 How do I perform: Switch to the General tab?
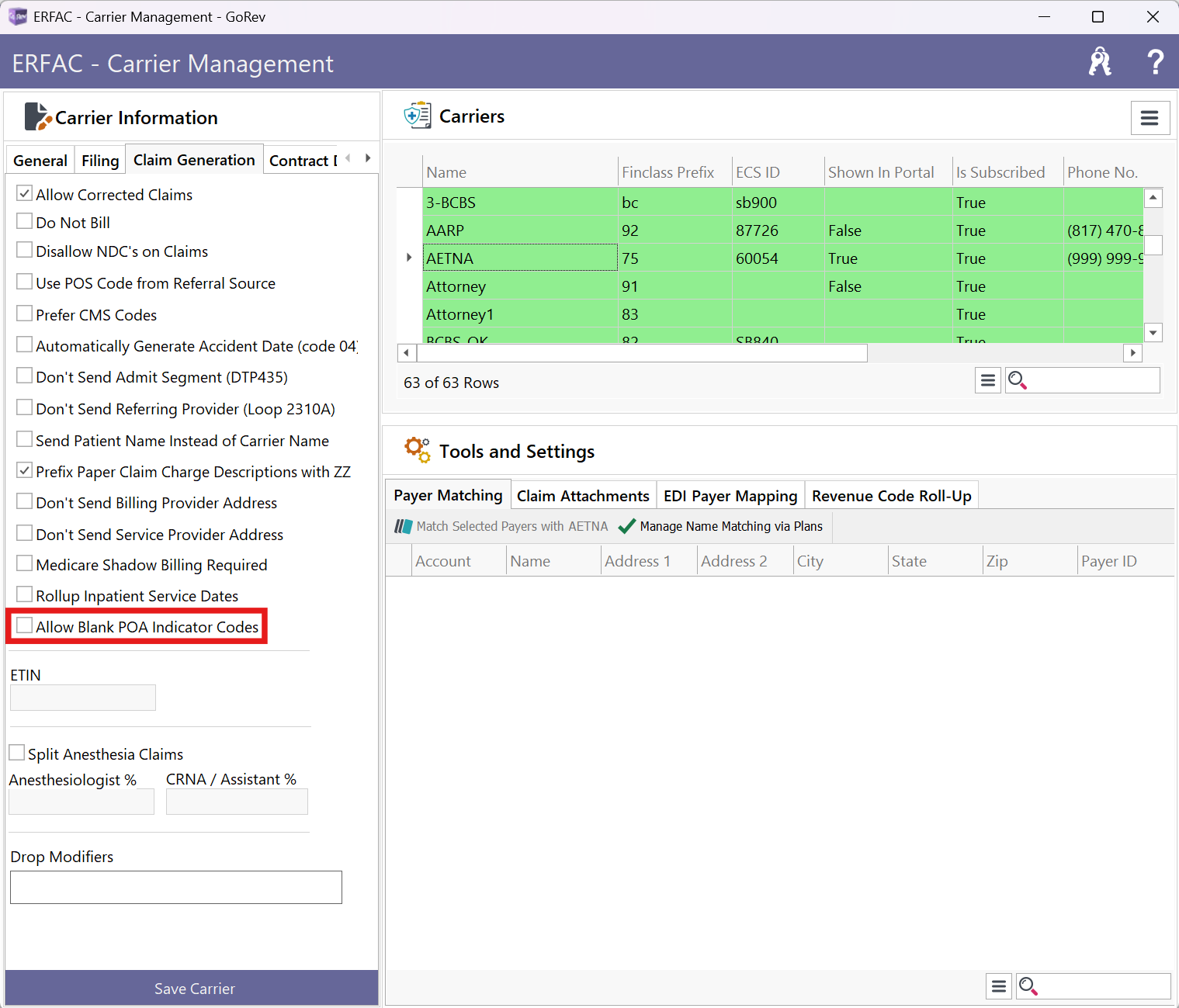40,161
